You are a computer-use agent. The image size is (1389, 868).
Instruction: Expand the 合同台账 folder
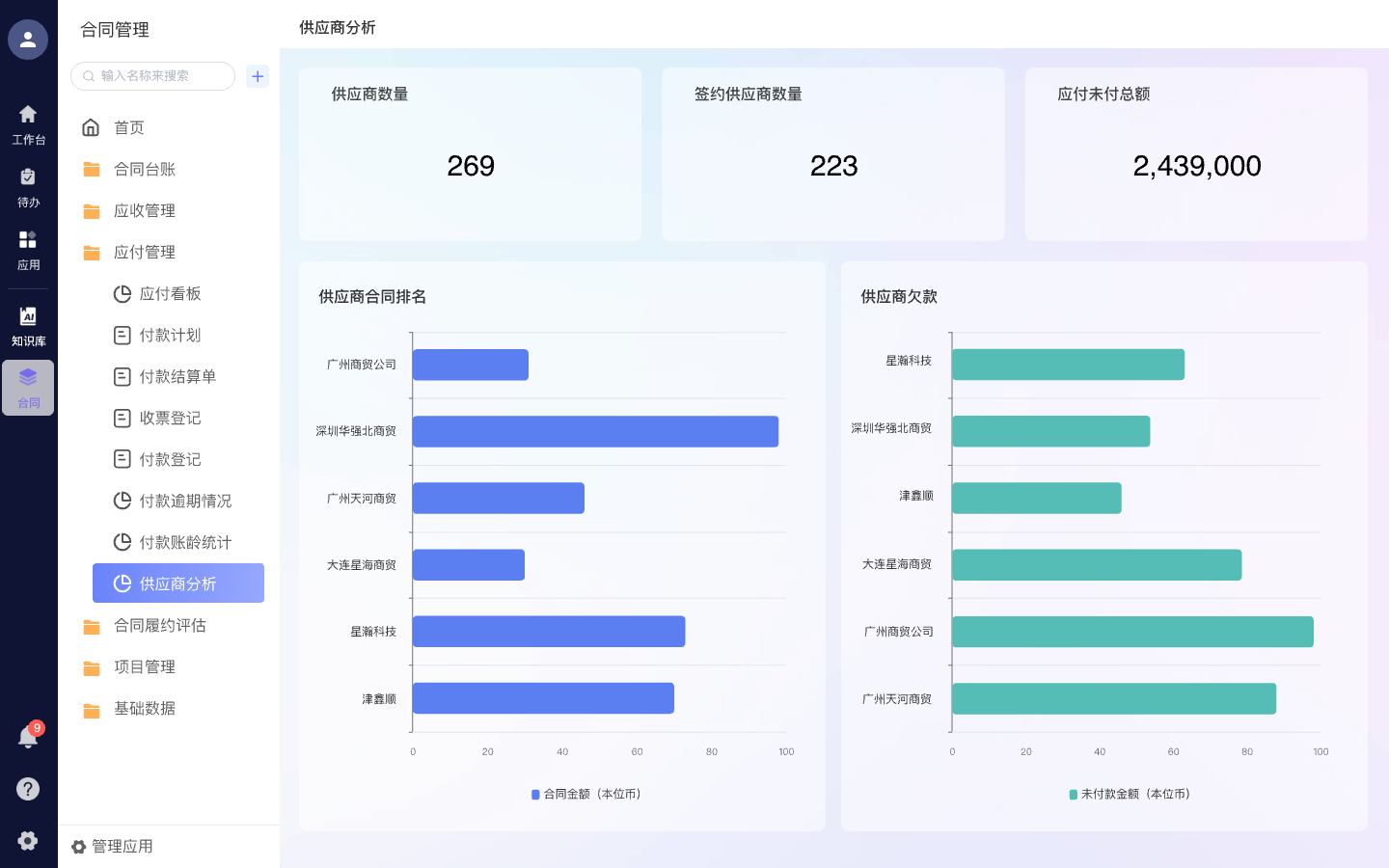coord(145,170)
